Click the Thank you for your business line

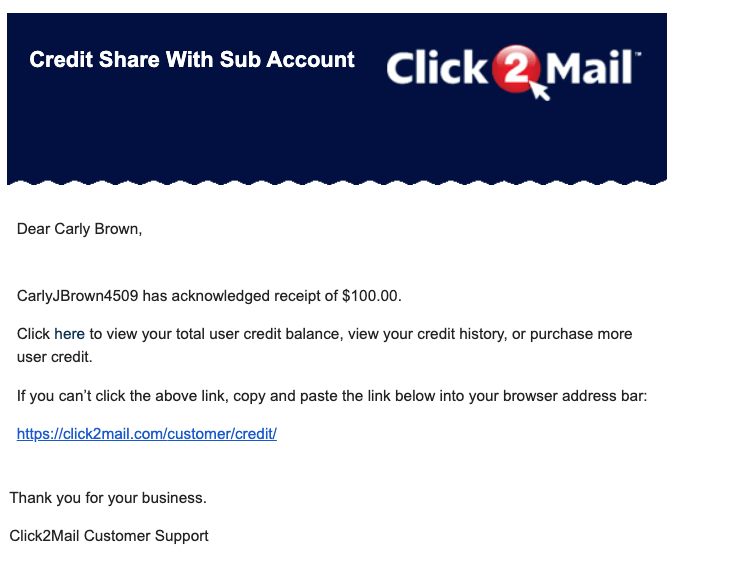point(108,498)
